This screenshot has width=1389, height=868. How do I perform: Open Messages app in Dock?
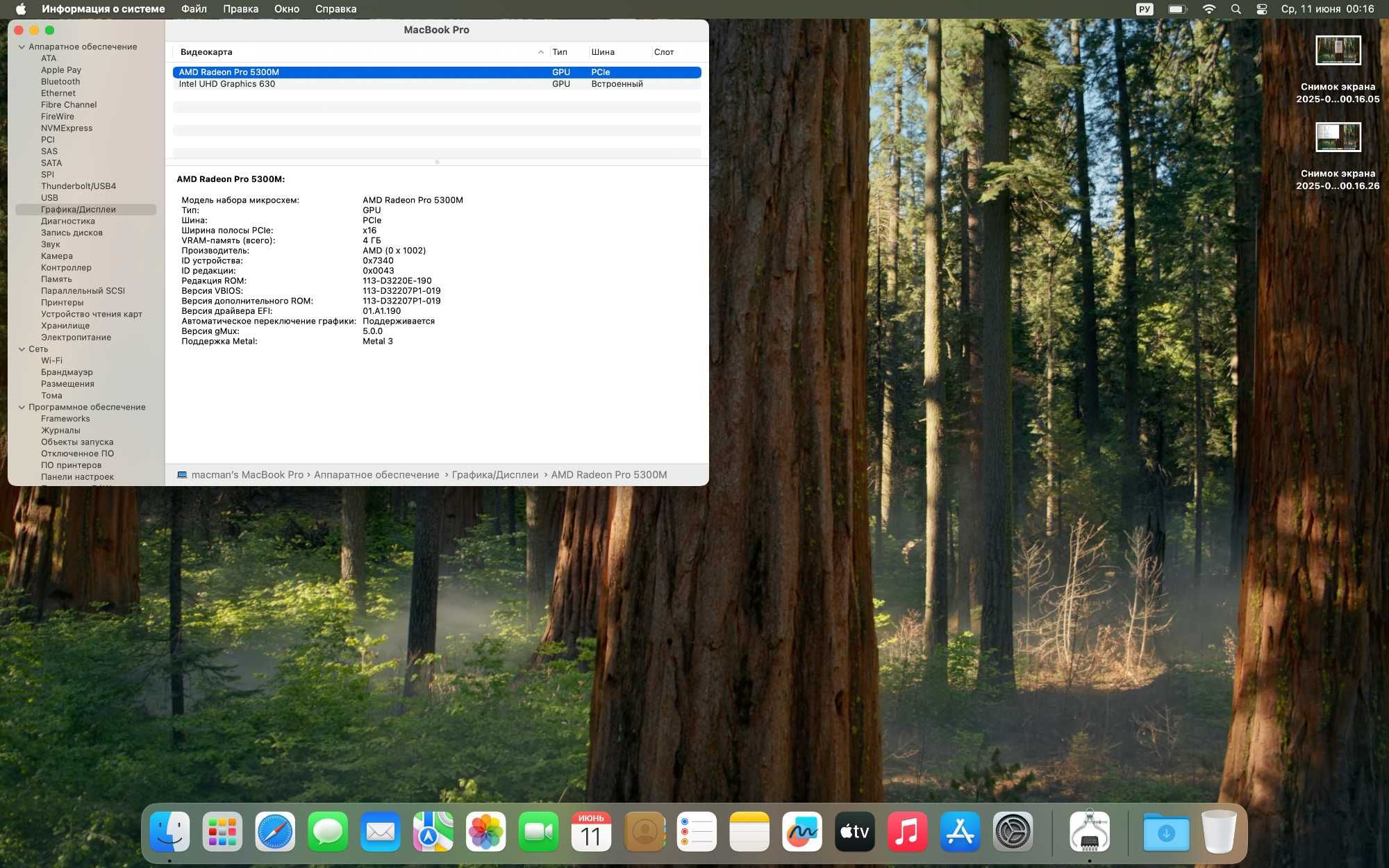(328, 831)
